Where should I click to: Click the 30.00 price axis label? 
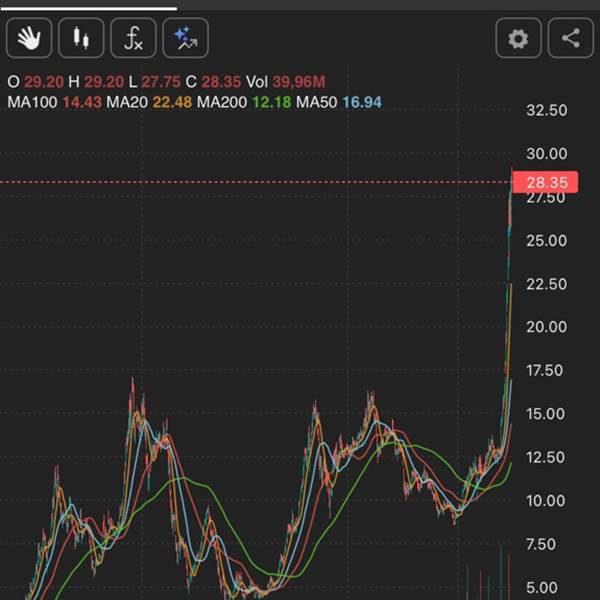[x=546, y=154]
